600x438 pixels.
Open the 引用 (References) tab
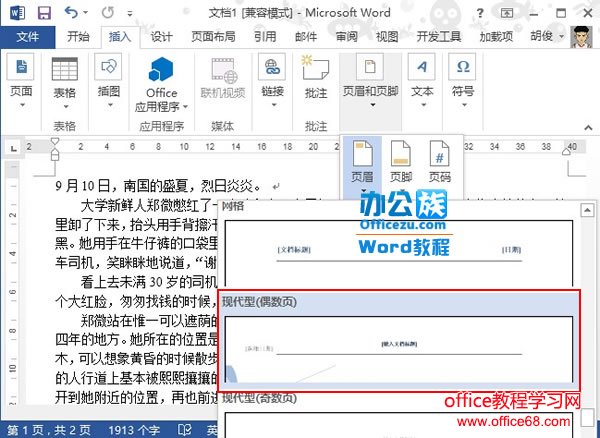point(265,37)
